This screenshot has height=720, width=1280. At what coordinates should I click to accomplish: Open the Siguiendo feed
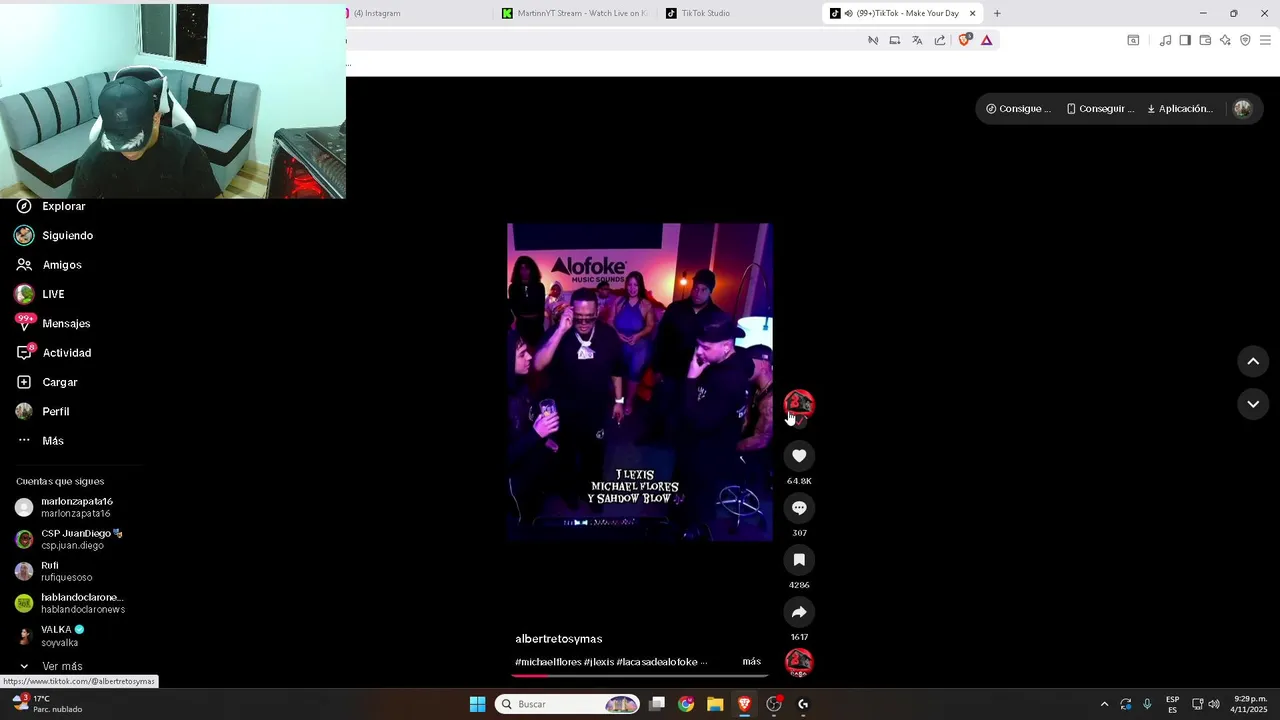click(54, 235)
